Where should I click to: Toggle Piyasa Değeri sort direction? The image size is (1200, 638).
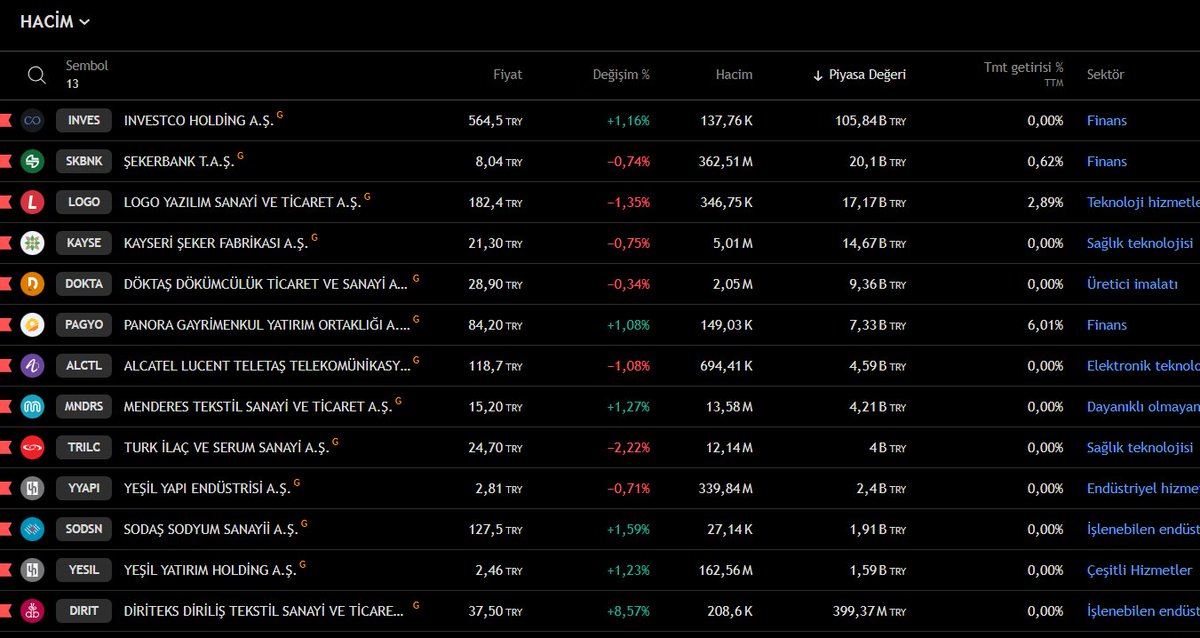click(x=859, y=75)
